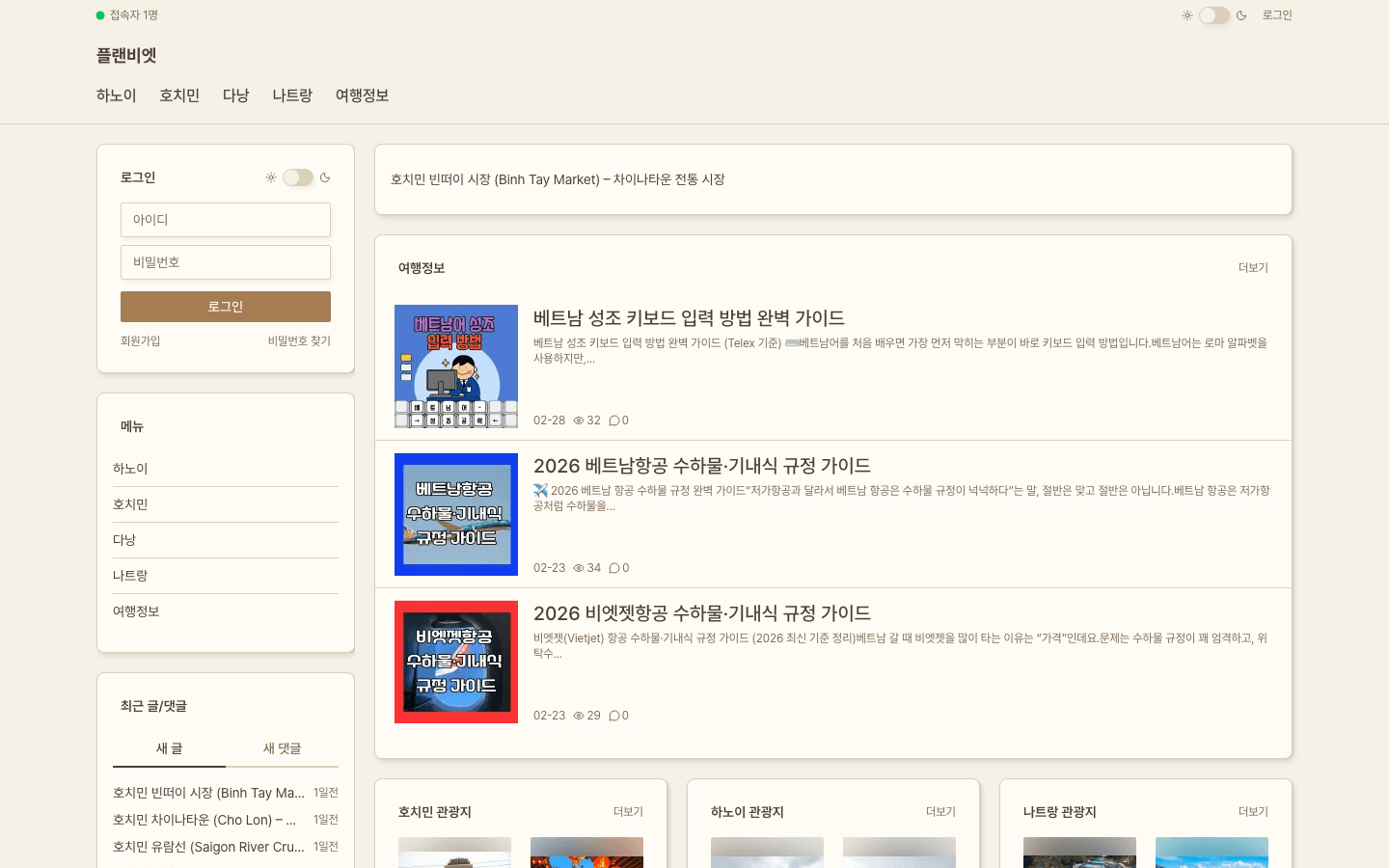Toggle the theme switch inside the login box
1389x868 pixels.
pyautogui.click(x=298, y=177)
